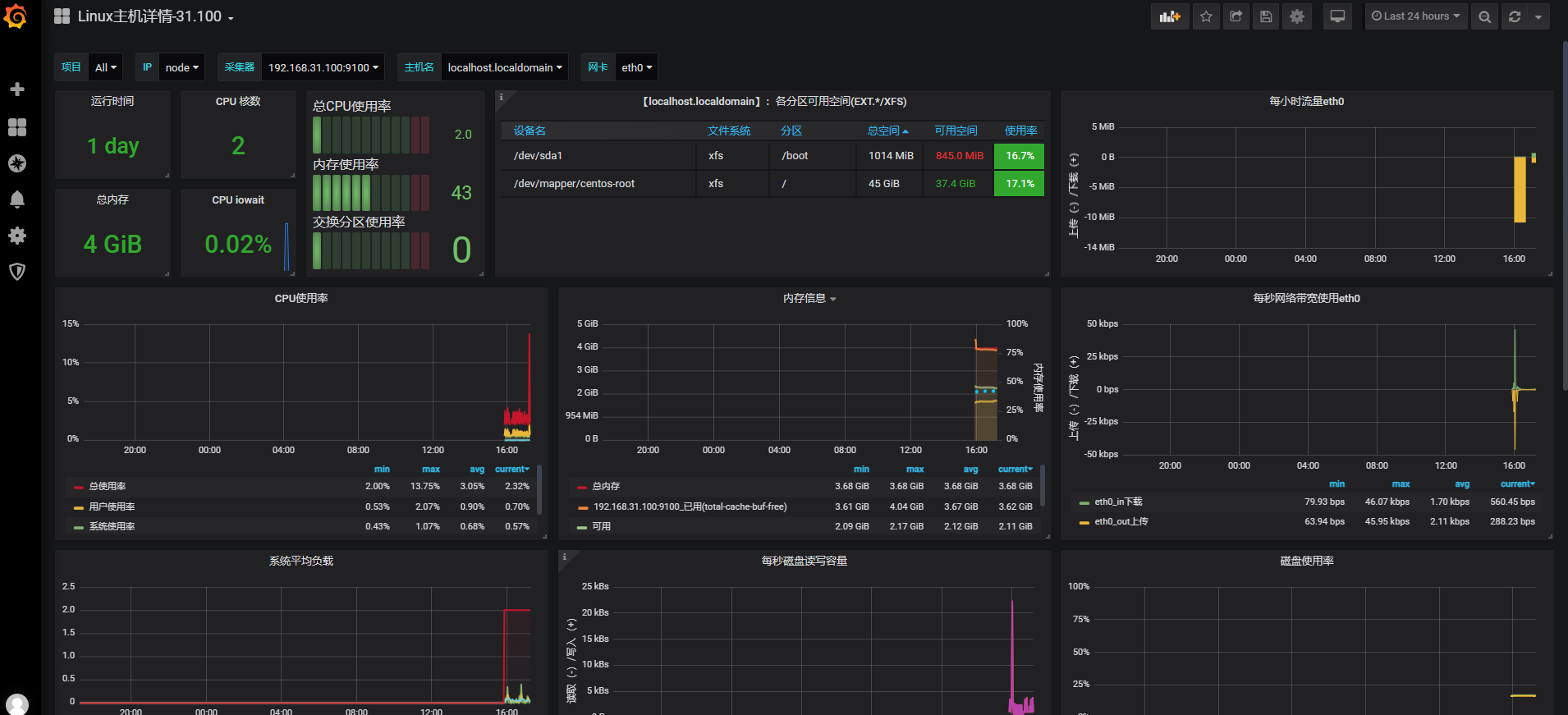Open the Alerting bell icon in sidebar
Viewport: 1568px width, 715px height.
[x=16, y=199]
